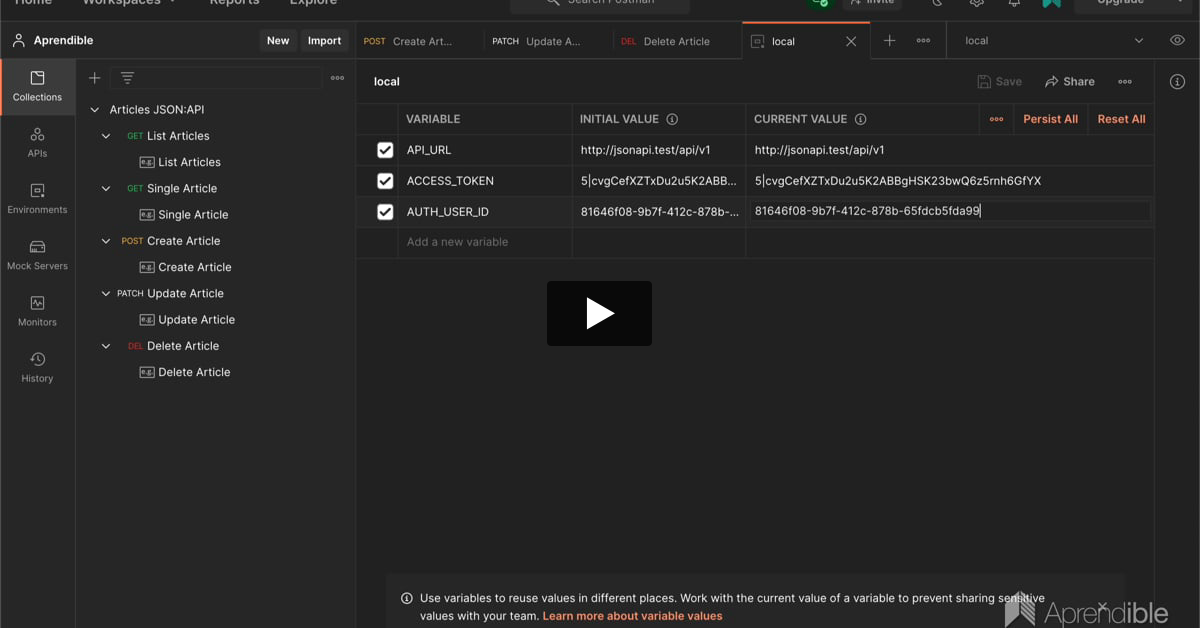This screenshot has width=1200, height=628.
Task: Open collections panel more options ellipsis
Action: [337, 78]
